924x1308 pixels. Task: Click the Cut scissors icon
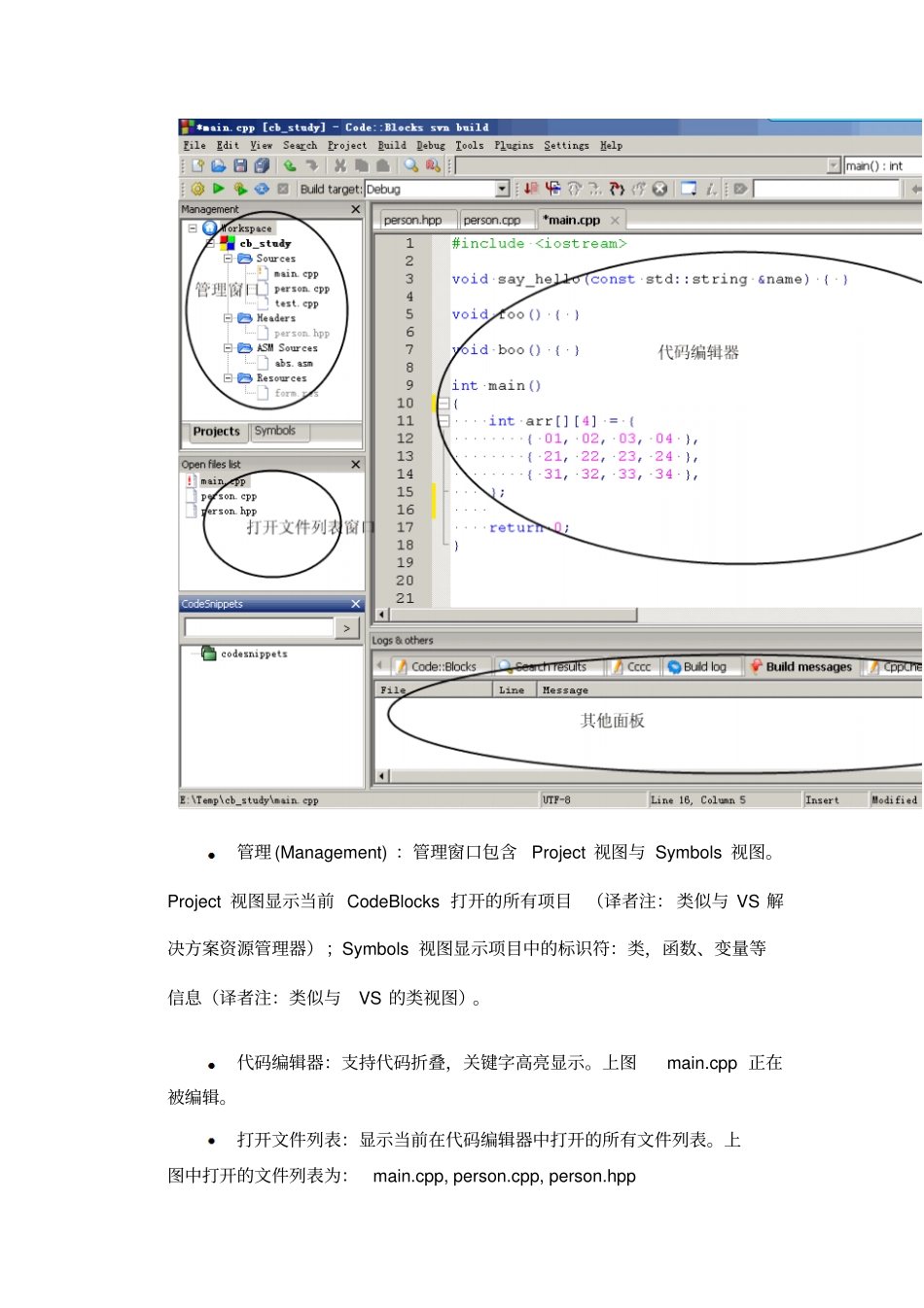pos(340,166)
